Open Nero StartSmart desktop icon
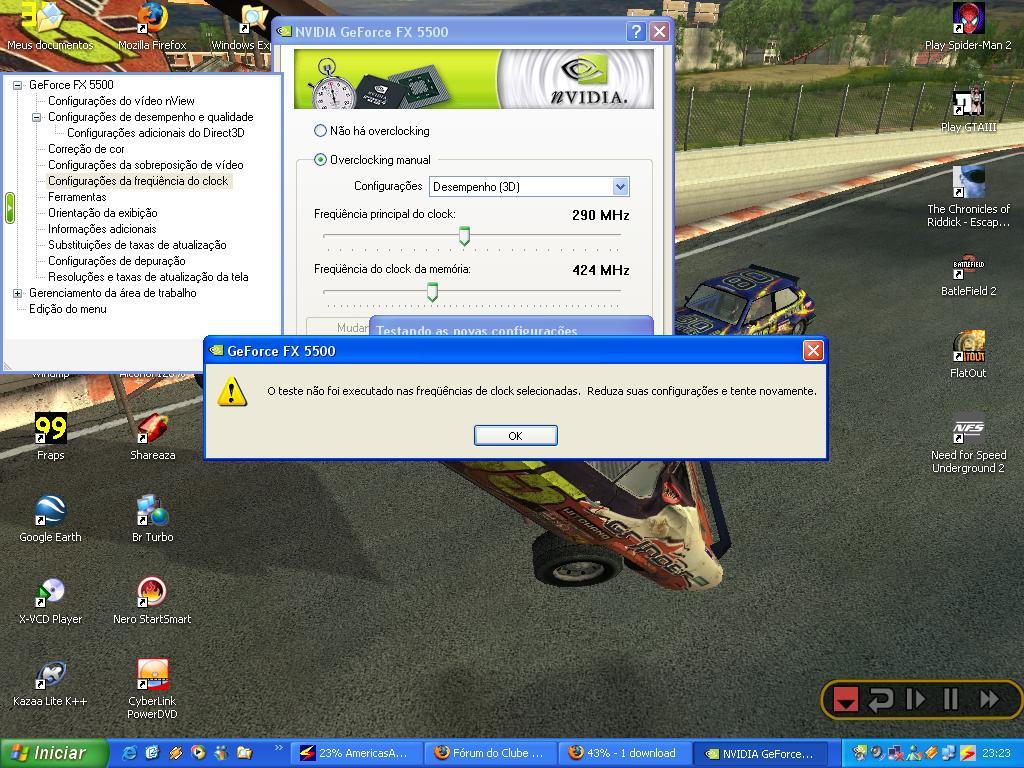The image size is (1024, 768). click(x=152, y=601)
